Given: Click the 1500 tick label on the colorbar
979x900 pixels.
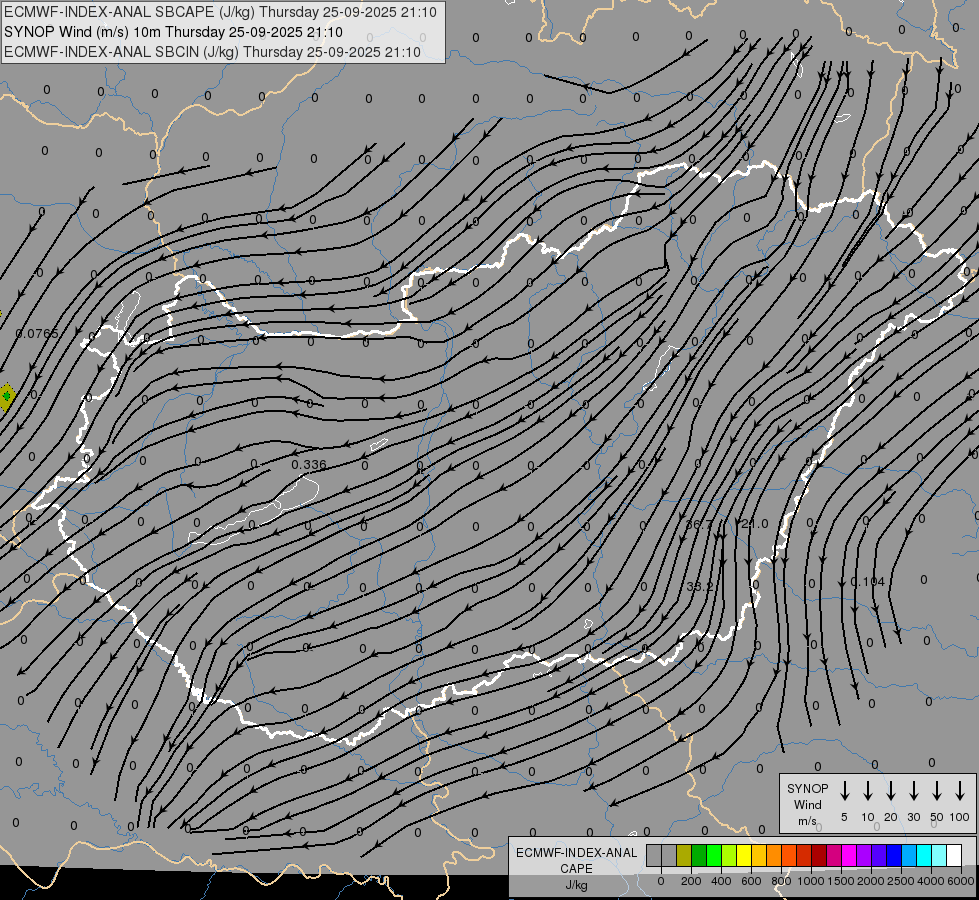Looking at the screenshot, I should (x=841, y=881).
